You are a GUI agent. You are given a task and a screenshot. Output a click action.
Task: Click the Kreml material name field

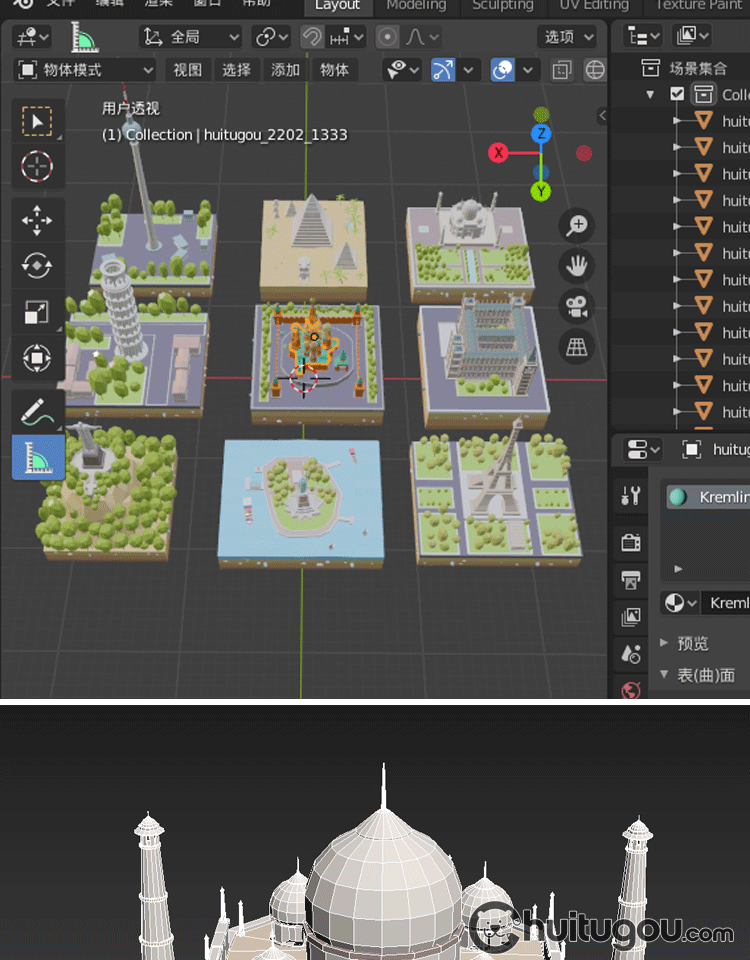click(726, 603)
